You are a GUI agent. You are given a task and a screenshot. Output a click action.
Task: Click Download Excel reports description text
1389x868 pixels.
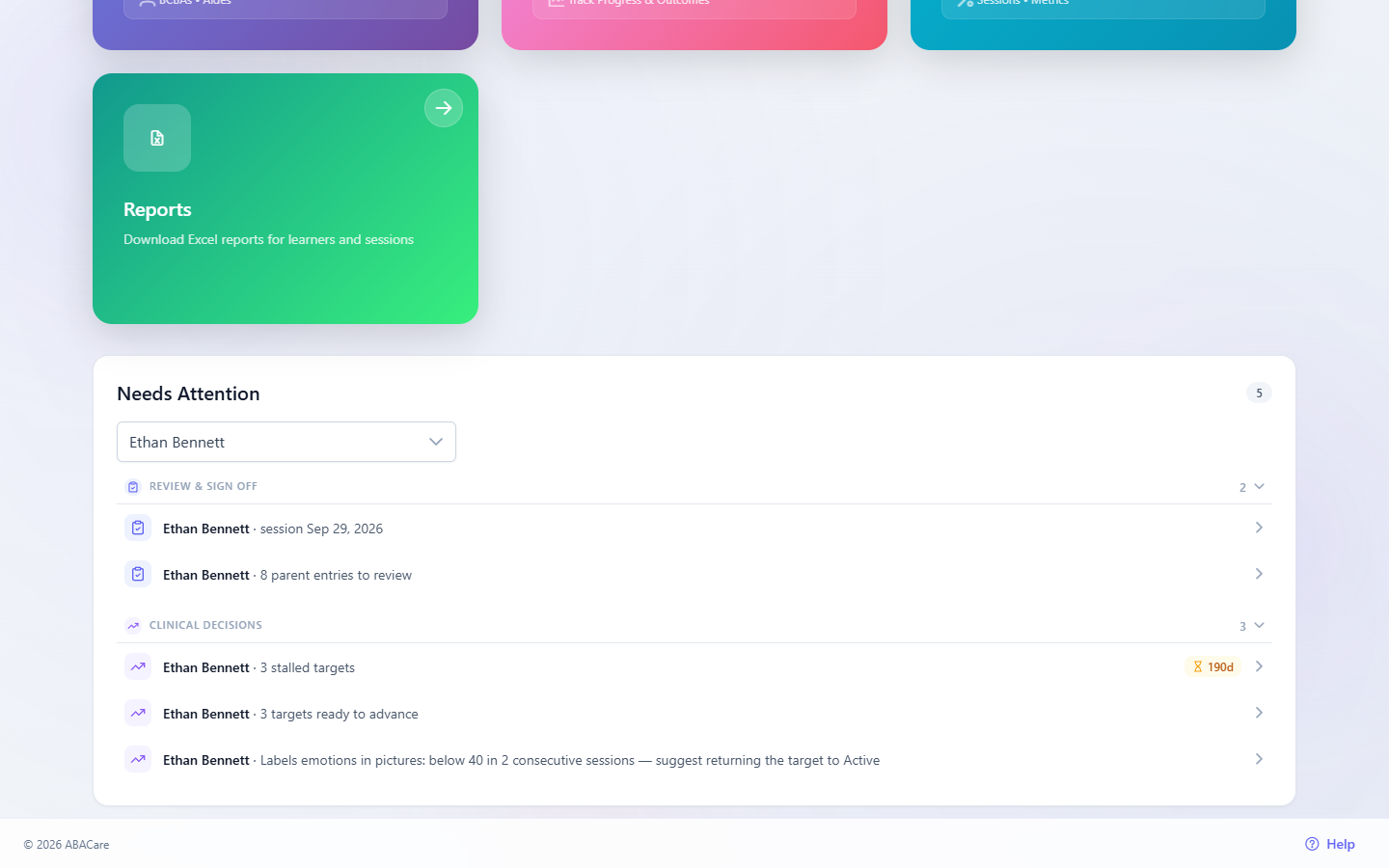[x=268, y=239]
